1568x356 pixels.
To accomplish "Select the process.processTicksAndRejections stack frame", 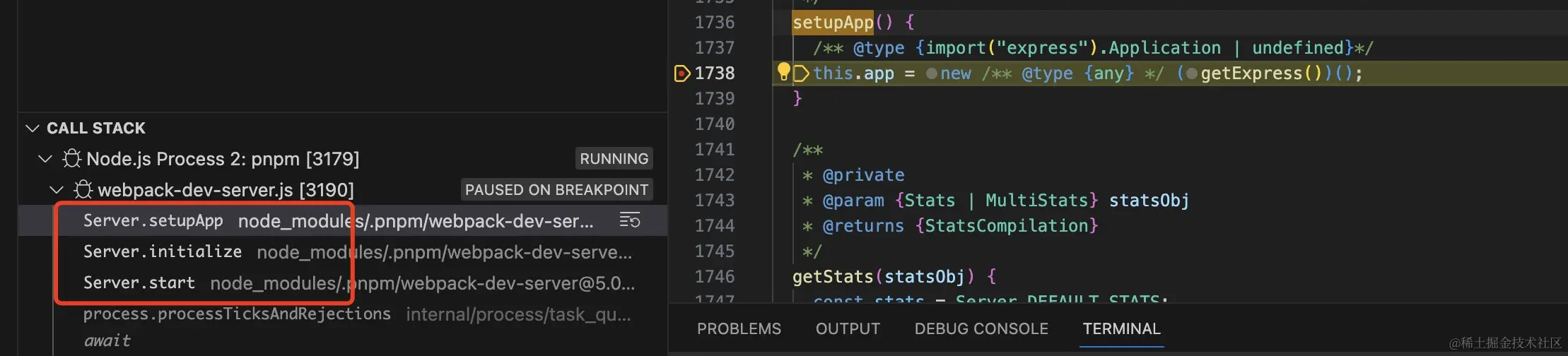I will click(237, 314).
